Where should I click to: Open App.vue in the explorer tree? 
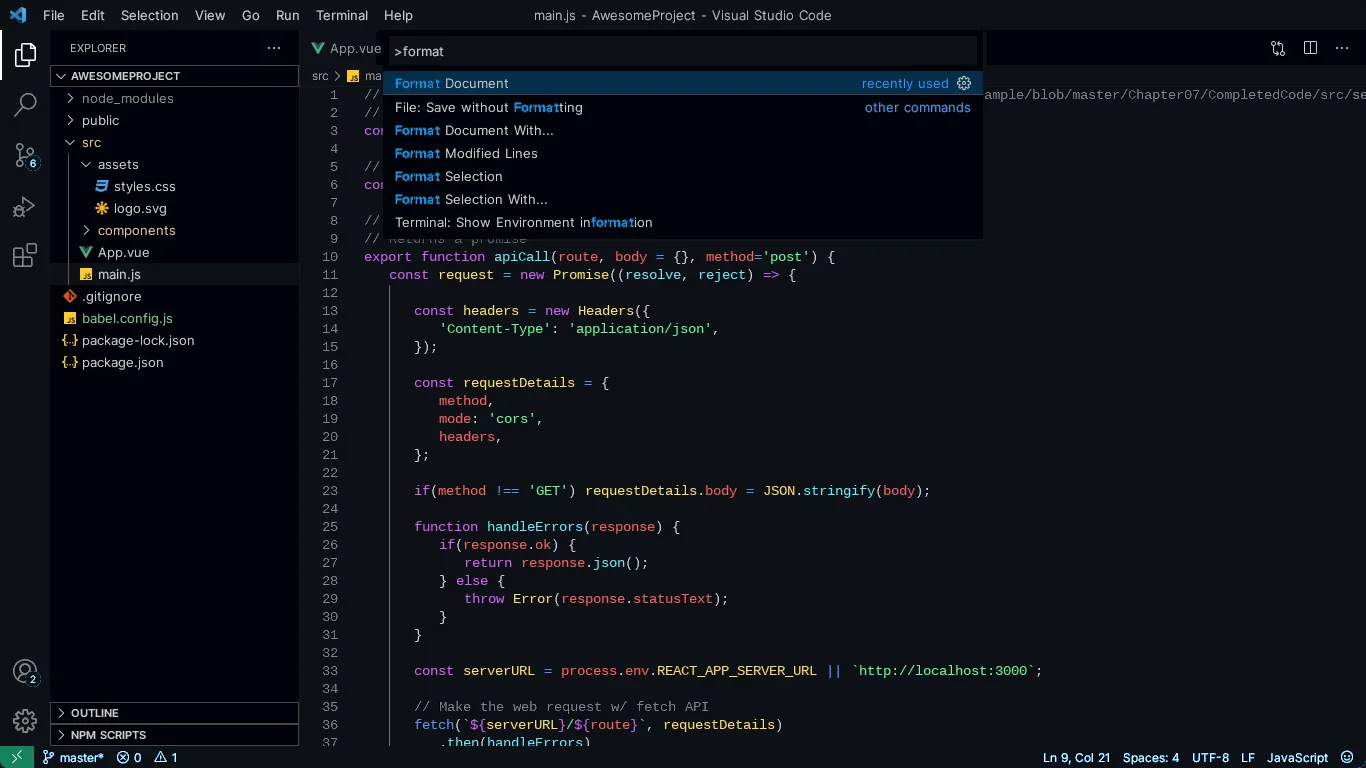tap(175, 252)
